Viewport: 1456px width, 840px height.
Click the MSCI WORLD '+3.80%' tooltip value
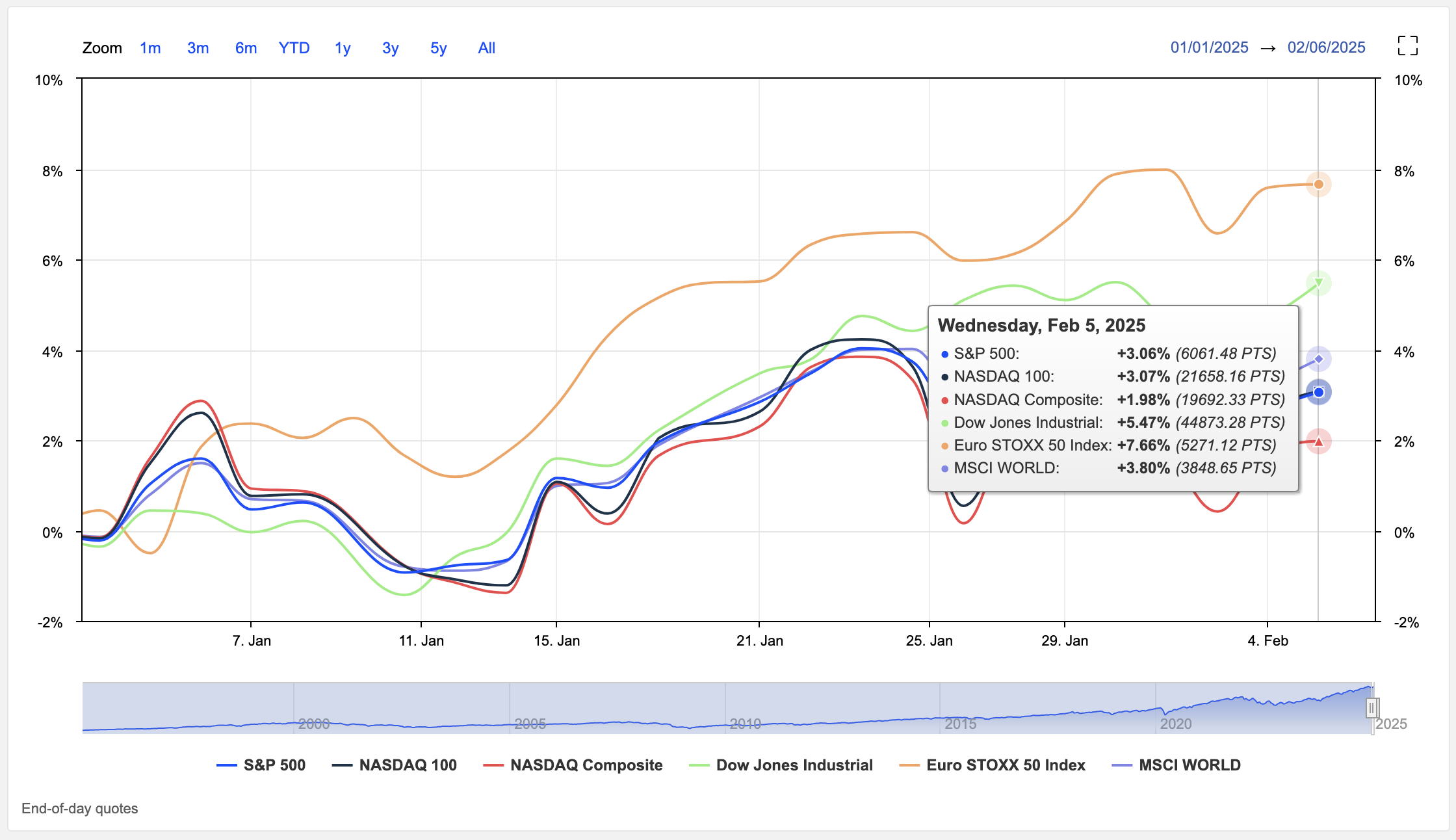click(x=1143, y=468)
